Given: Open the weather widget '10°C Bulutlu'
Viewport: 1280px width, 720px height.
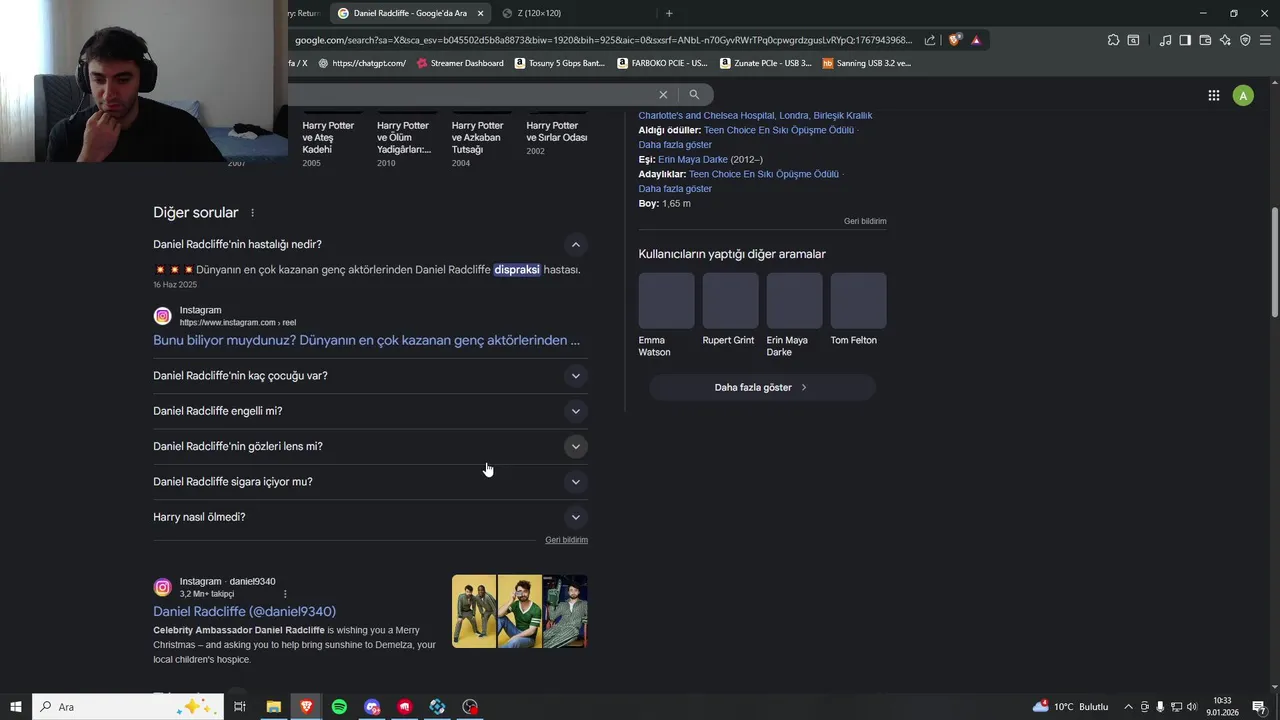Looking at the screenshot, I should (1071, 707).
